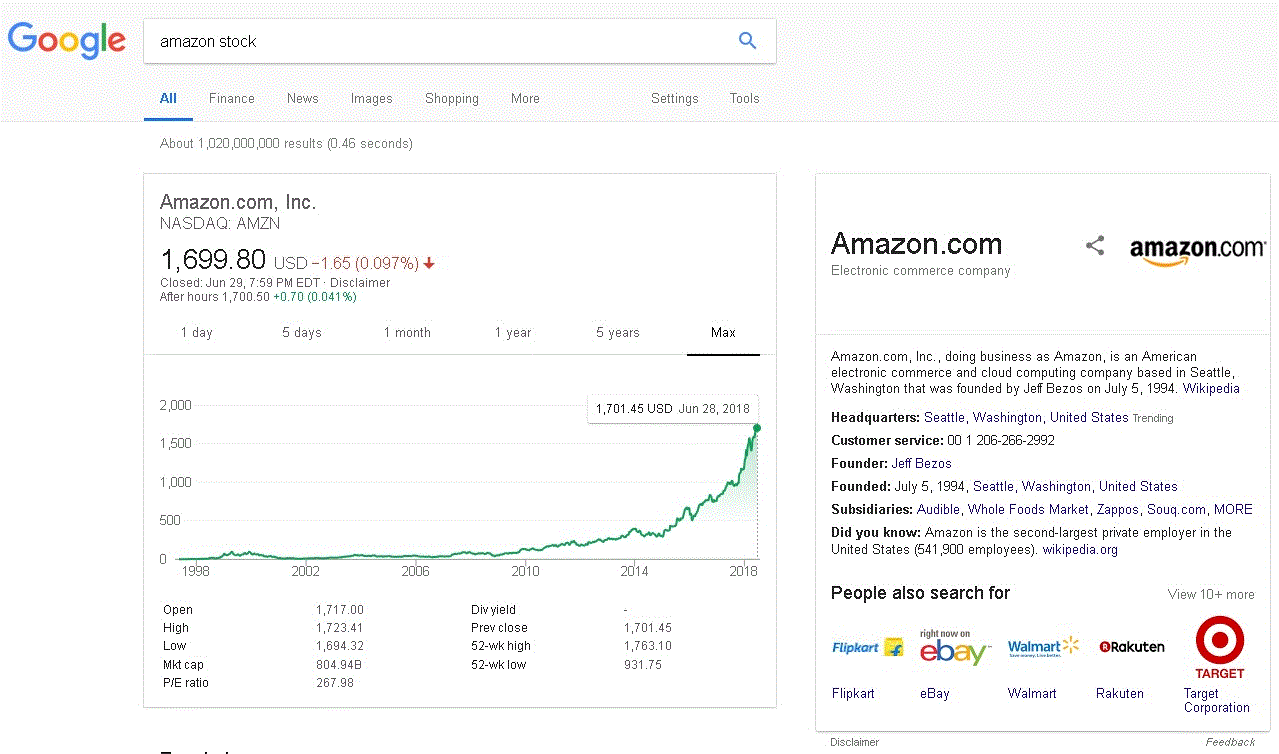Switch to the Finance tab

pyautogui.click(x=232, y=98)
